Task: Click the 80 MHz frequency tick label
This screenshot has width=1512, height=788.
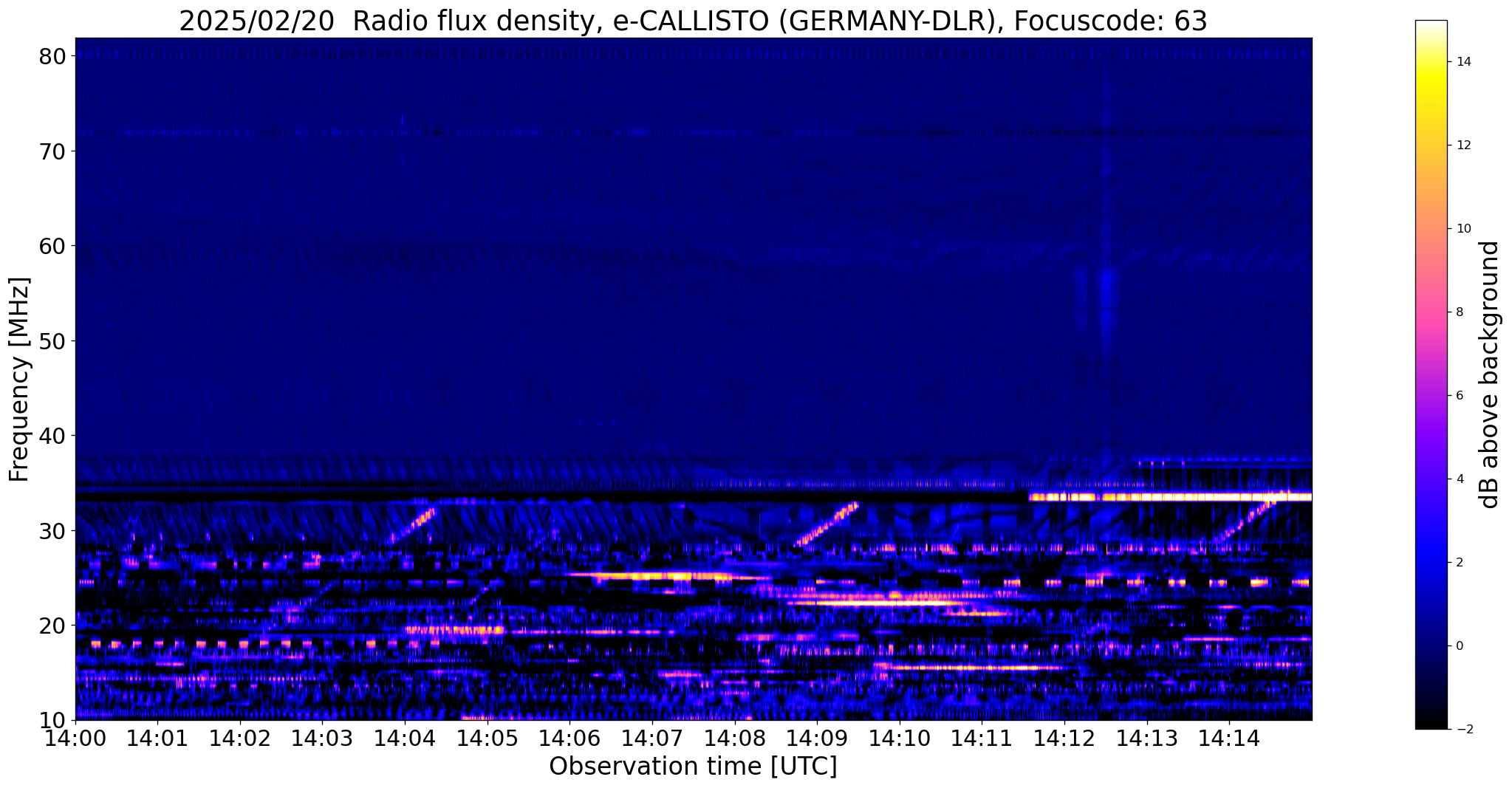Action: (x=52, y=56)
